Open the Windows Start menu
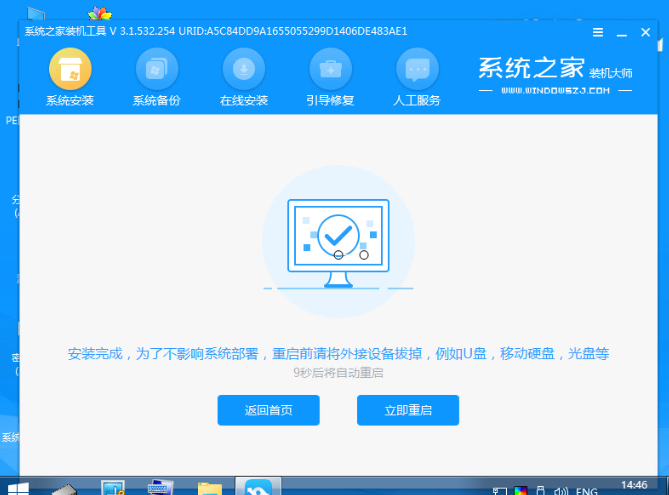669x495 pixels. (17, 488)
